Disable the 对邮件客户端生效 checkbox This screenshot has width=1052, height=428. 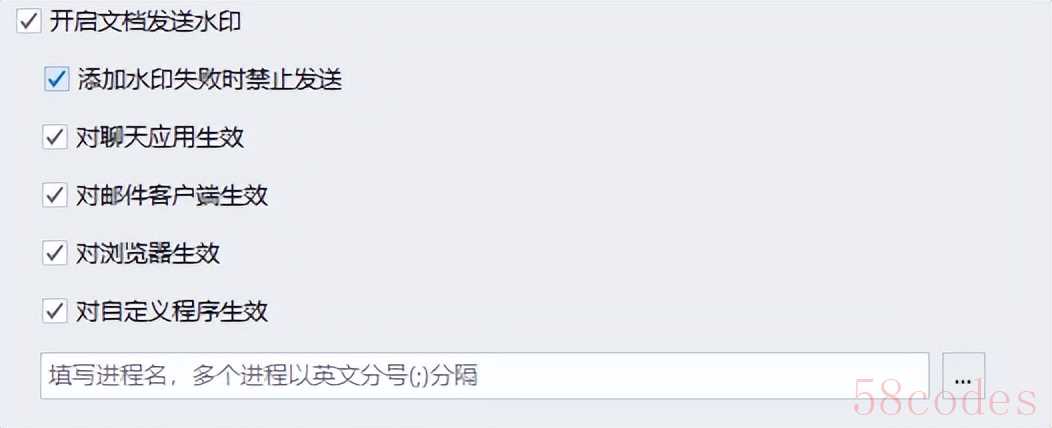(x=54, y=195)
